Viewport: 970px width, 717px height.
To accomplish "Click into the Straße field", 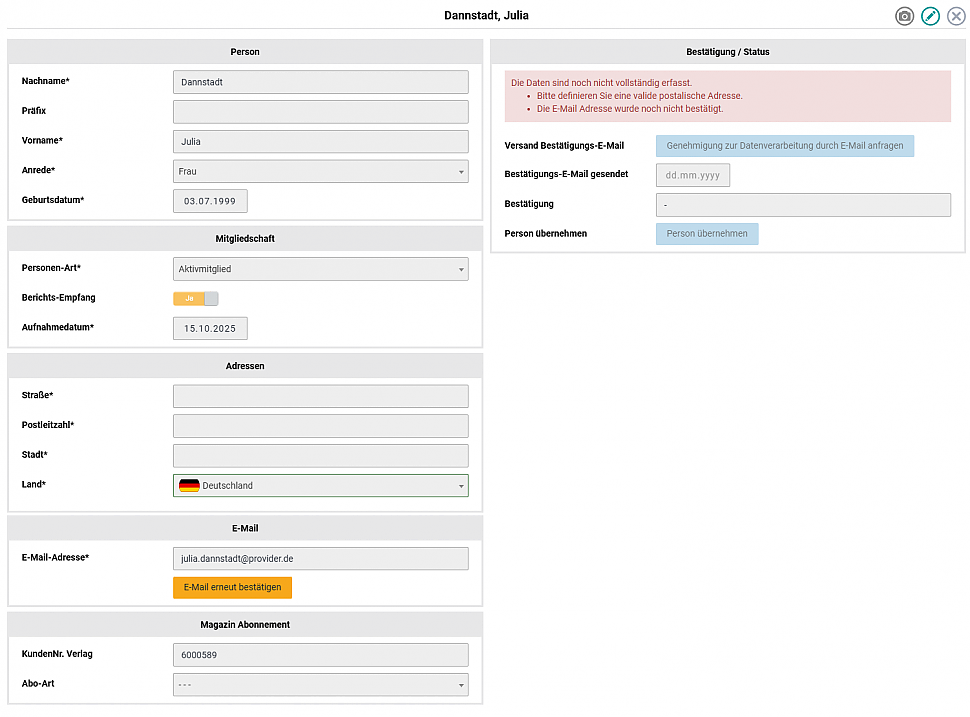I will [x=320, y=397].
